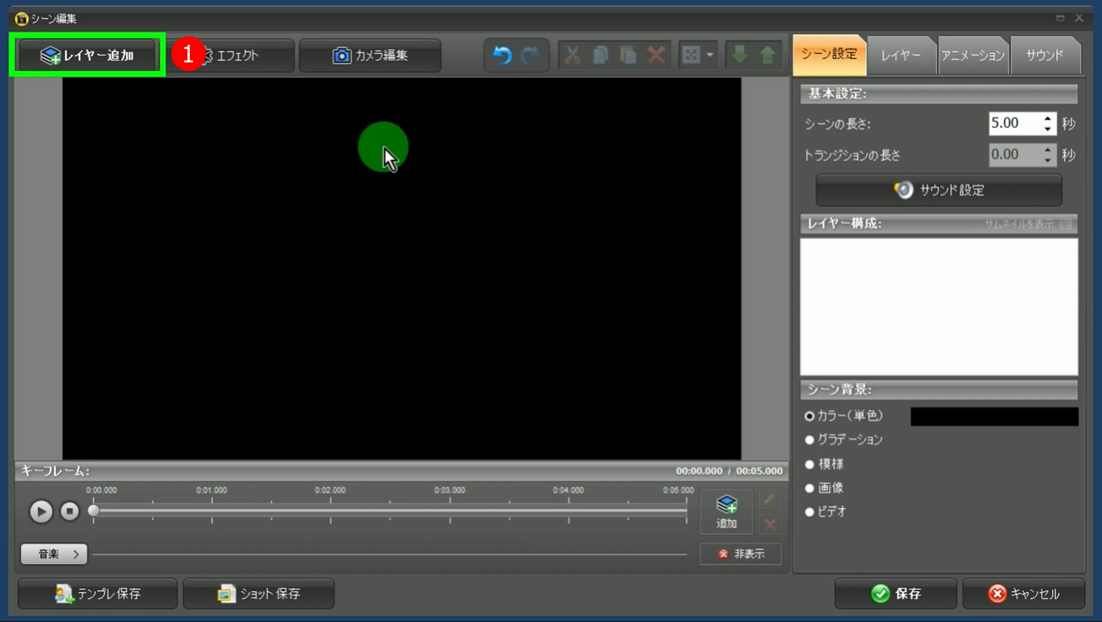Select the ビデオ background radio button
1102x622 pixels.
click(x=810, y=512)
